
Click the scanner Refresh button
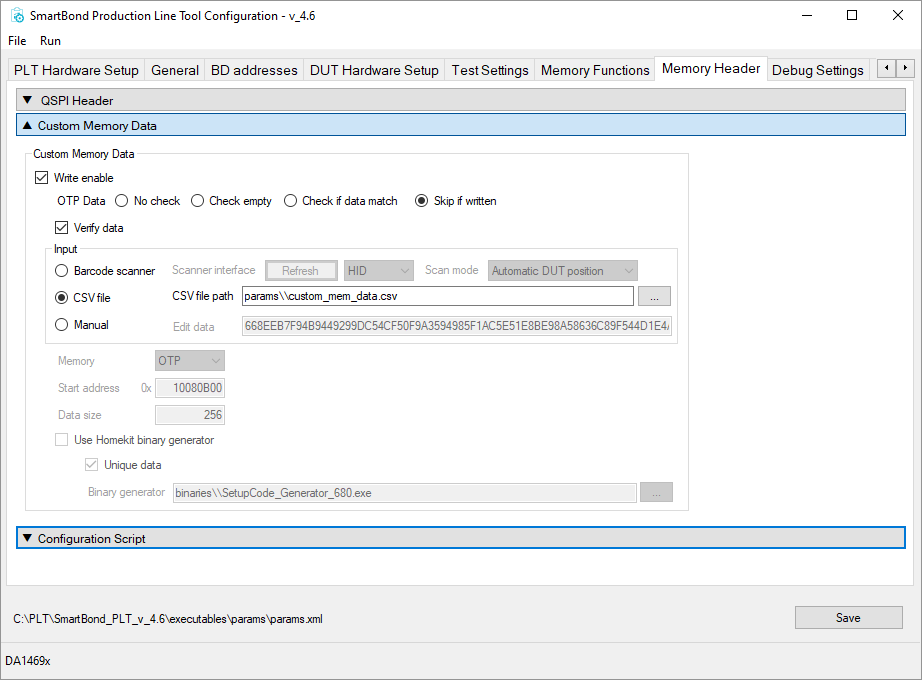click(x=302, y=271)
